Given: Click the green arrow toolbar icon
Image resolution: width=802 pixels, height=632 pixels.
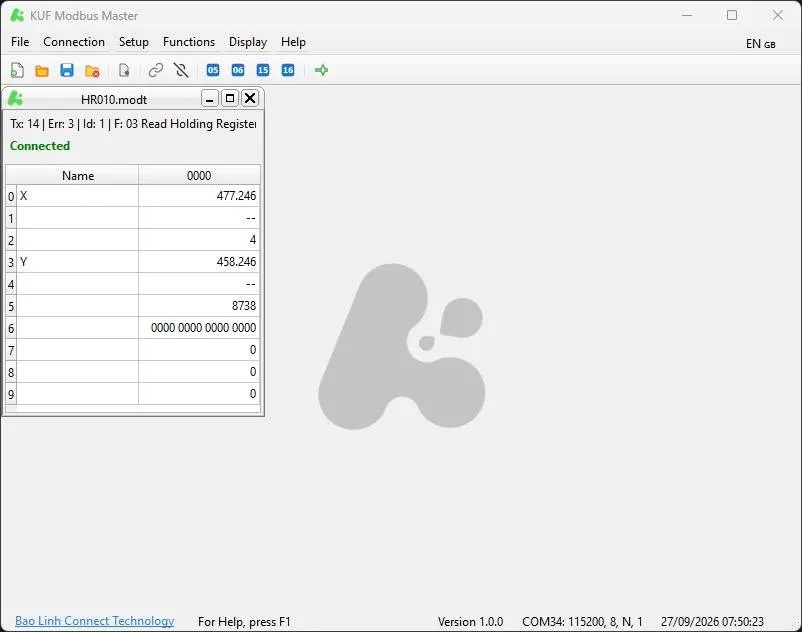Looking at the screenshot, I should [321, 70].
